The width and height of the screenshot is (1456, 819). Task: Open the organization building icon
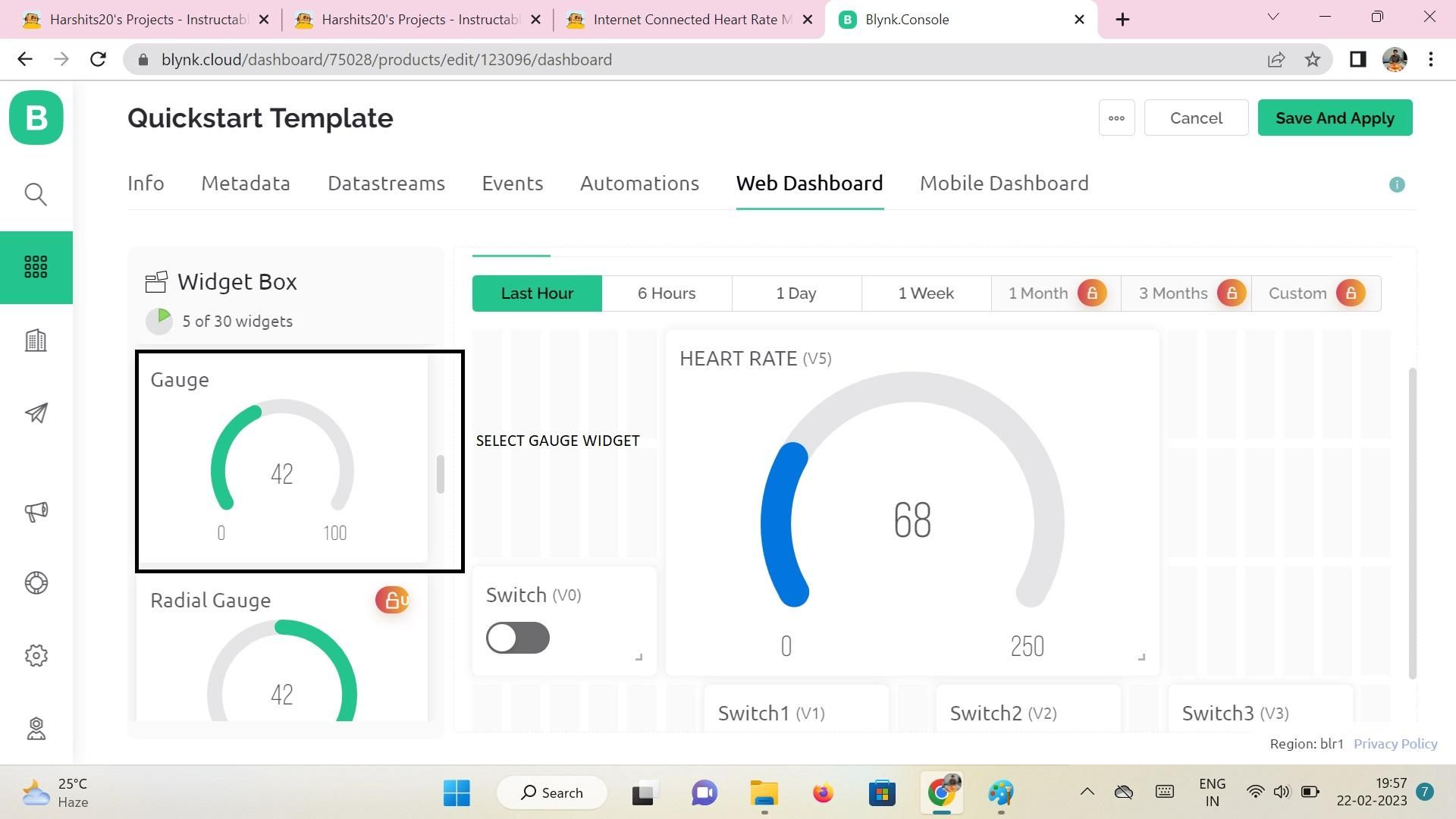36,340
